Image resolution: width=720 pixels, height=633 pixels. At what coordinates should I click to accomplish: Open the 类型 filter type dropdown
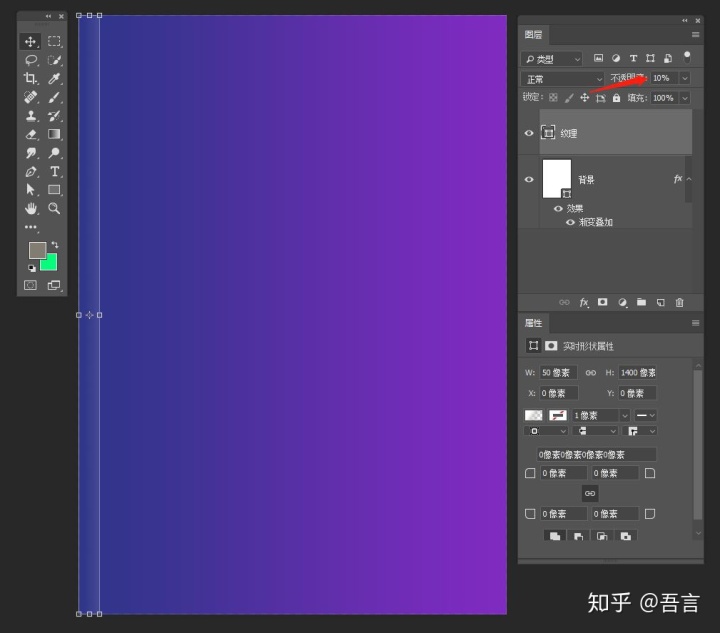point(551,59)
